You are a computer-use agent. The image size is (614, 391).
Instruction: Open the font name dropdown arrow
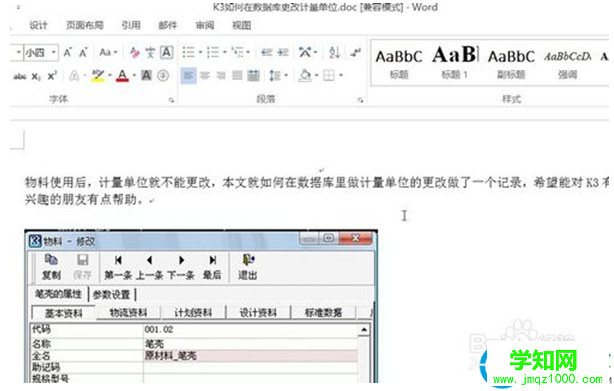coord(18,52)
